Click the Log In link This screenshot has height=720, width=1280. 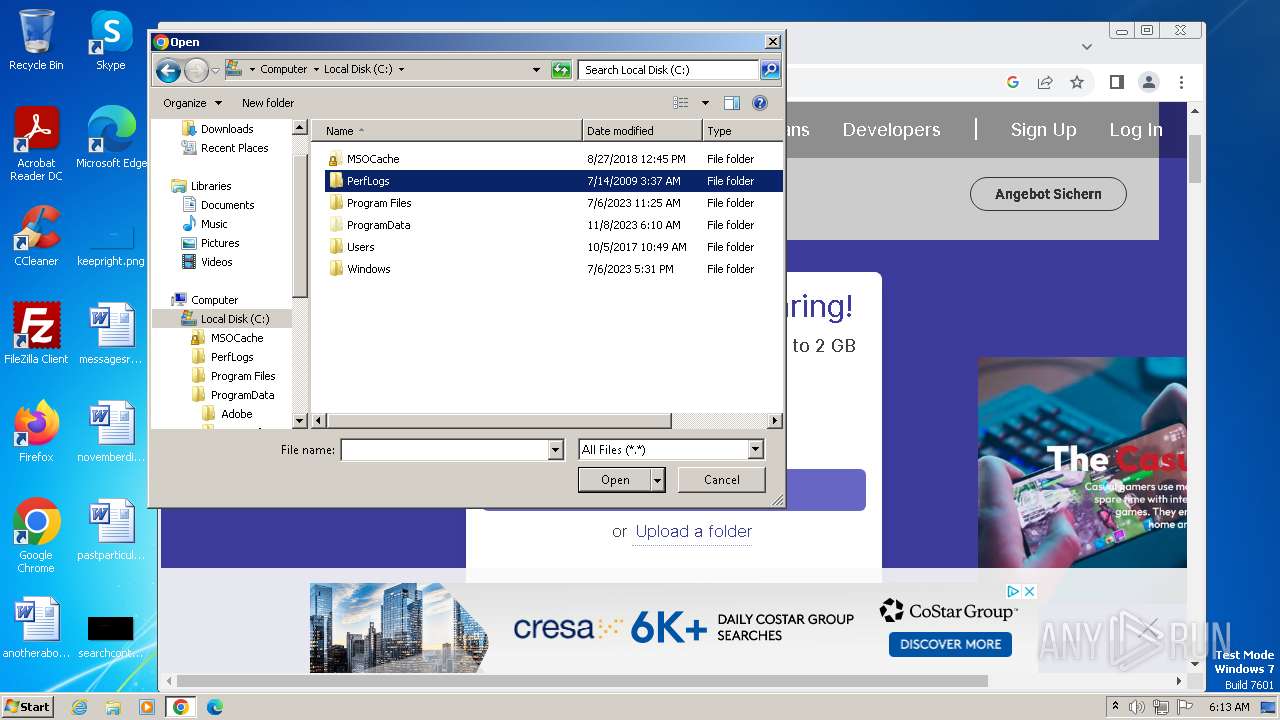(x=1136, y=130)
